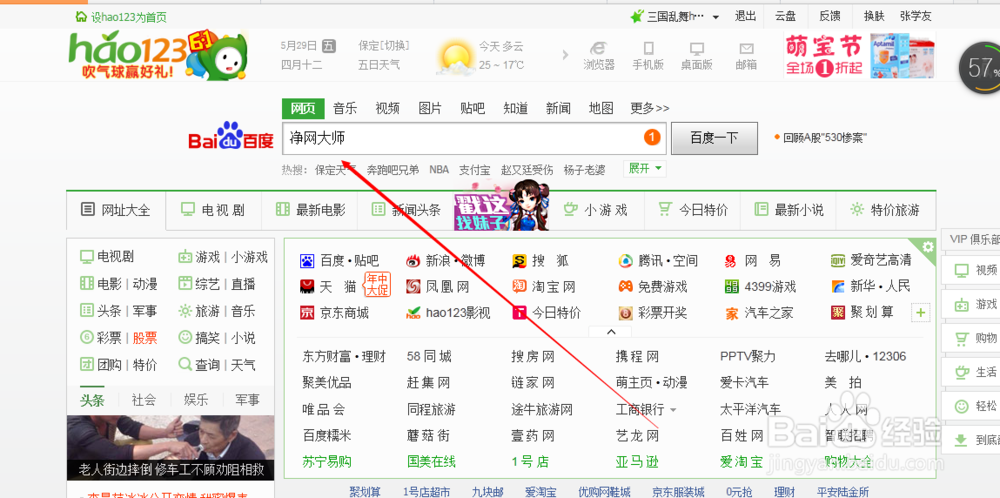1000x498 pixels.
Task: Click hot search 奔跑吧兄弟
Action: click(393, 170)
